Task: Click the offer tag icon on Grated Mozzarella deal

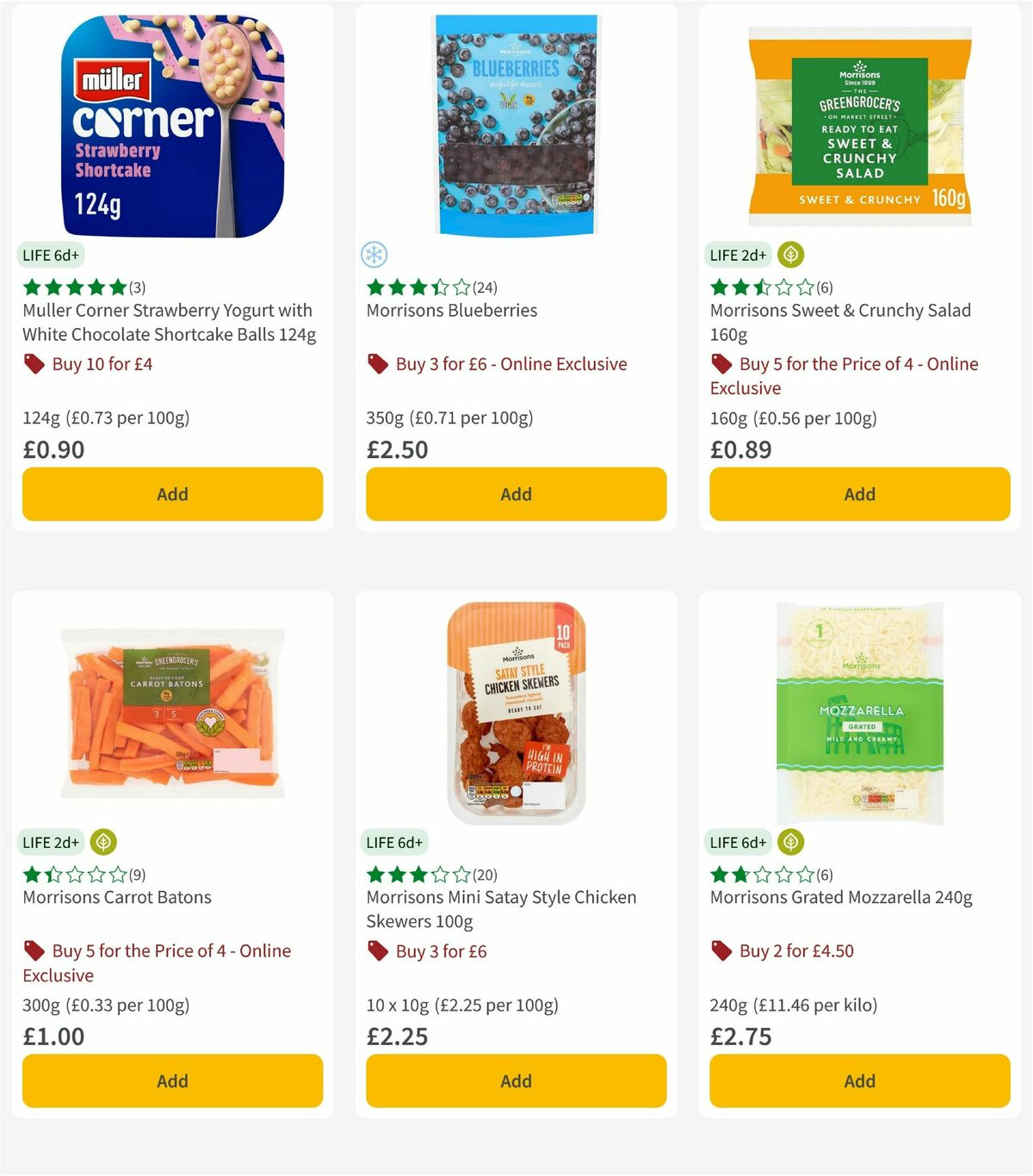Action: [x=721, y=951]
